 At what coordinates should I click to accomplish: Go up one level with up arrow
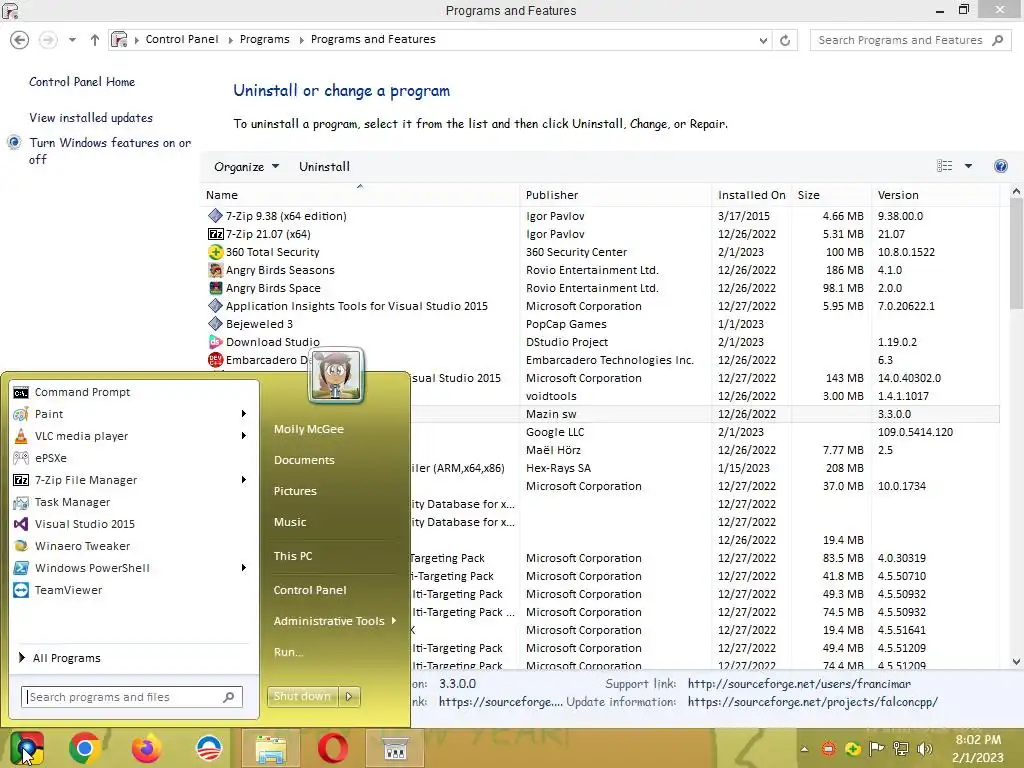click(x=95, y=40)
